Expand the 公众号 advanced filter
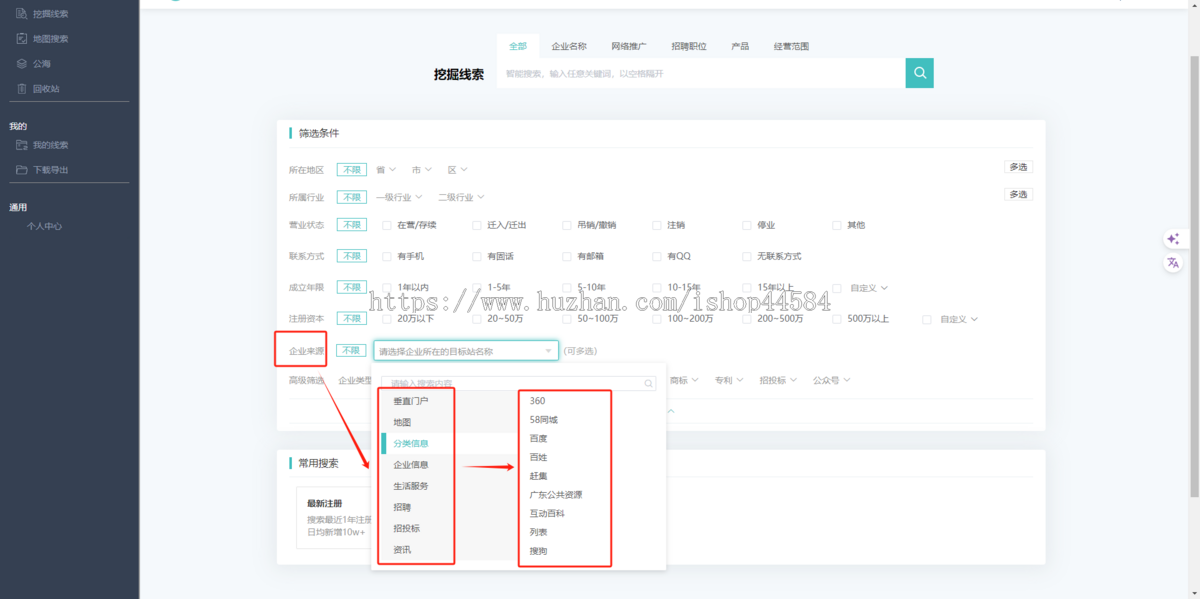The image size is (1200, 599). (x=832, y=381)
